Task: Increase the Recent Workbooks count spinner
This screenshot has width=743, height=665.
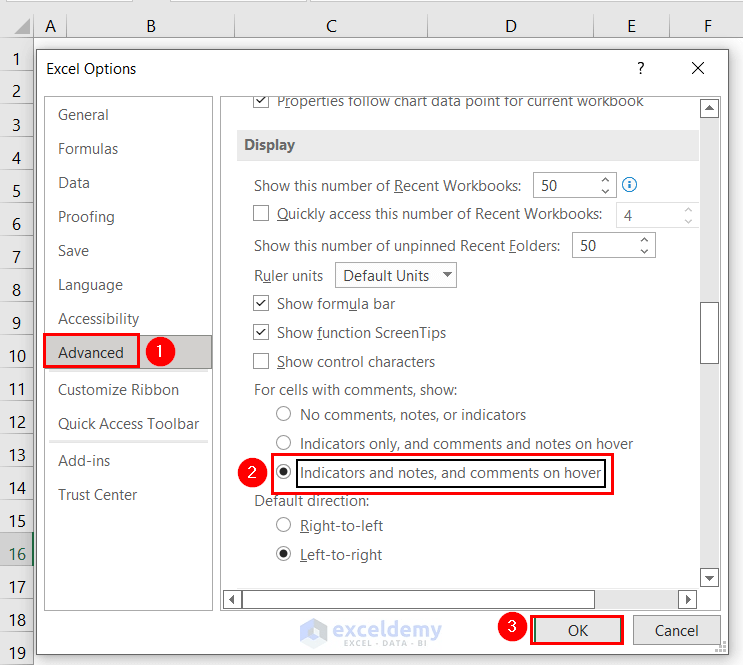Action: pyautogui.click(x=605, y=180)
